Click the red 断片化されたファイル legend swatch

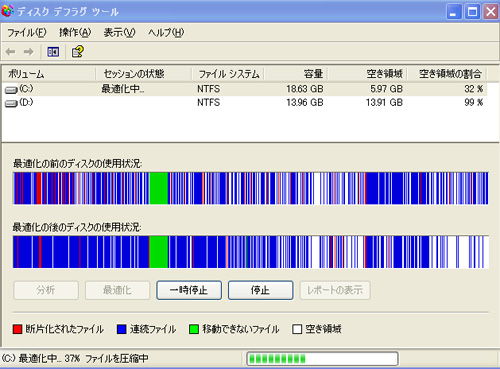coord(17,329)
